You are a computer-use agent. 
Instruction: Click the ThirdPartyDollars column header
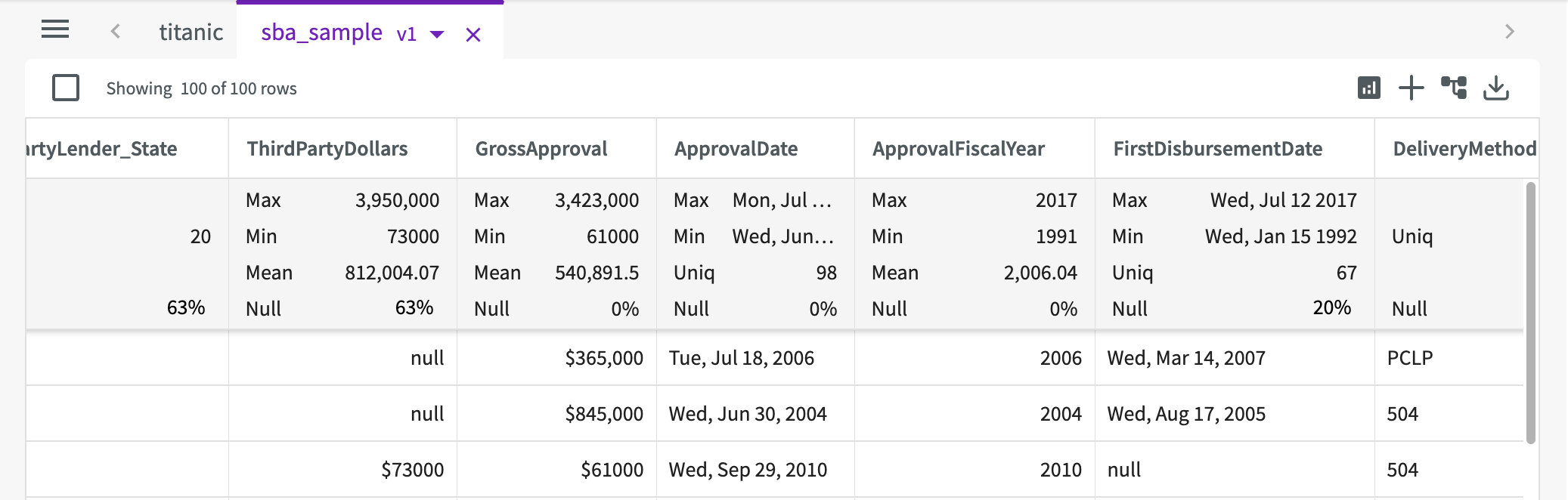[x=327, y=149]
